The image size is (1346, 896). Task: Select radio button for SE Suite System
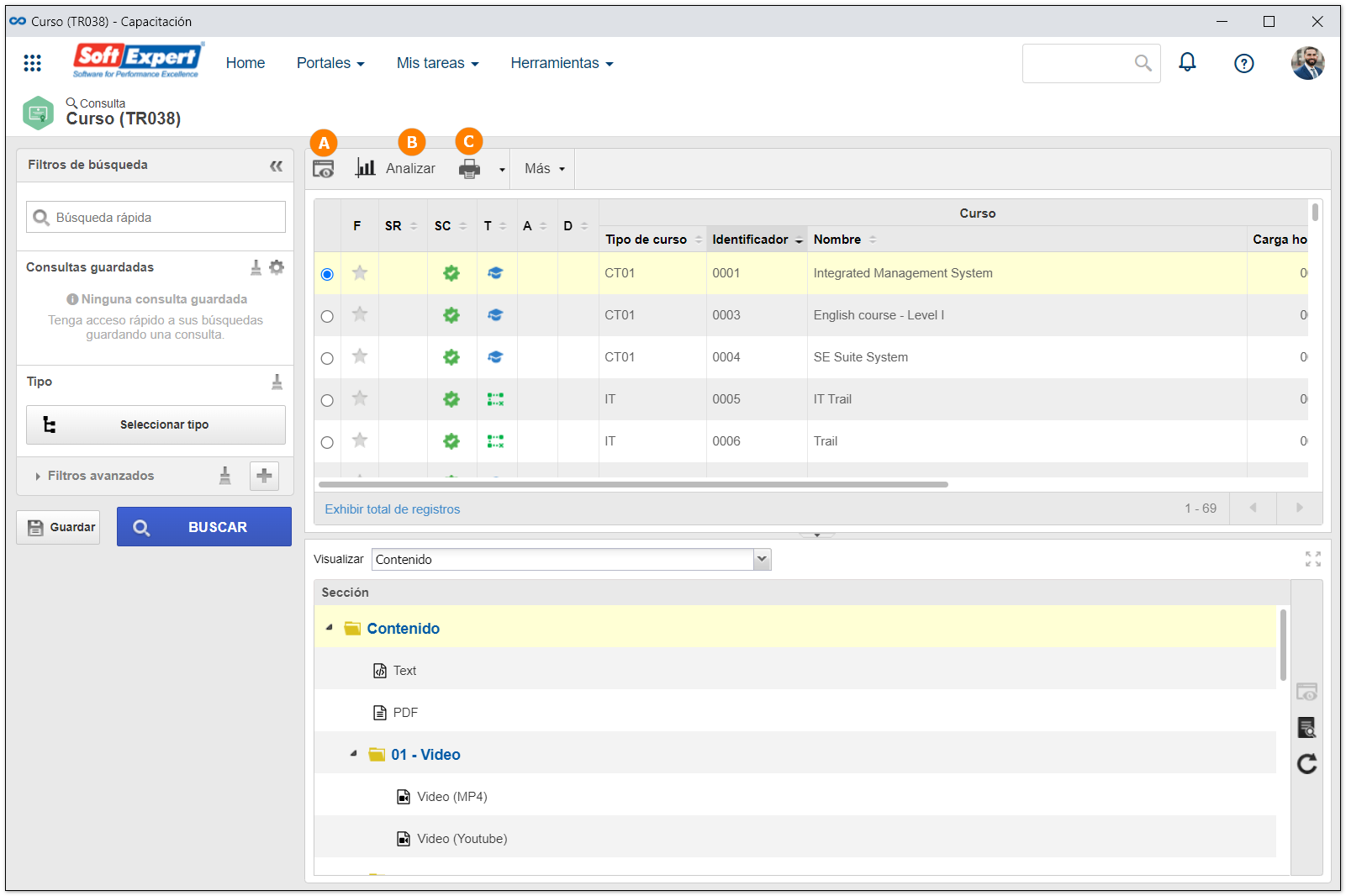point(327,358)
